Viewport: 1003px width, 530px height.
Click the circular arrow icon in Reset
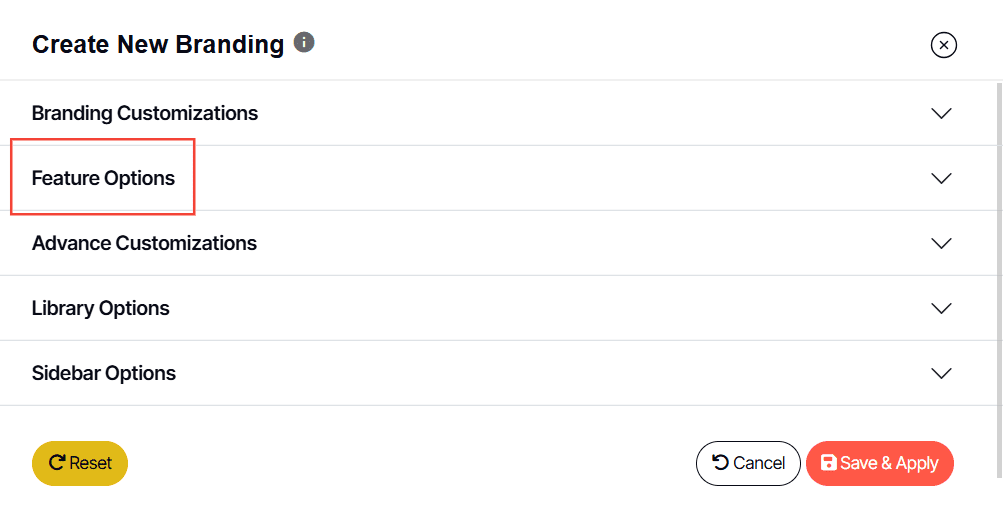tap(57, 463)
